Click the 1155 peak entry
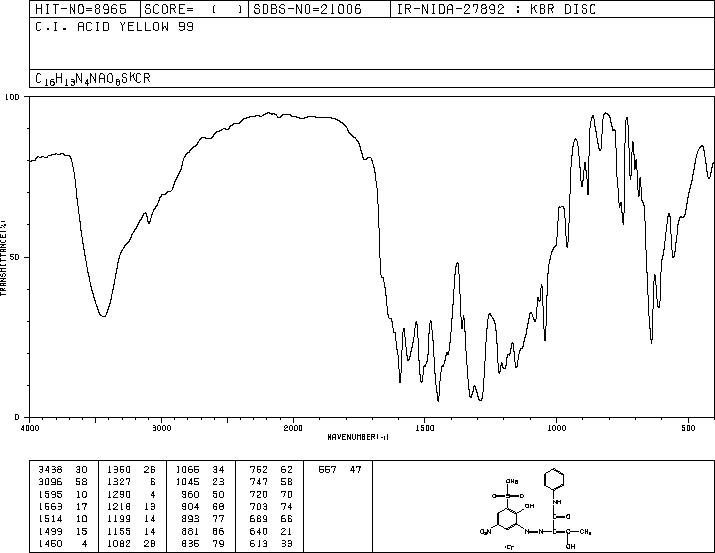 131,531
